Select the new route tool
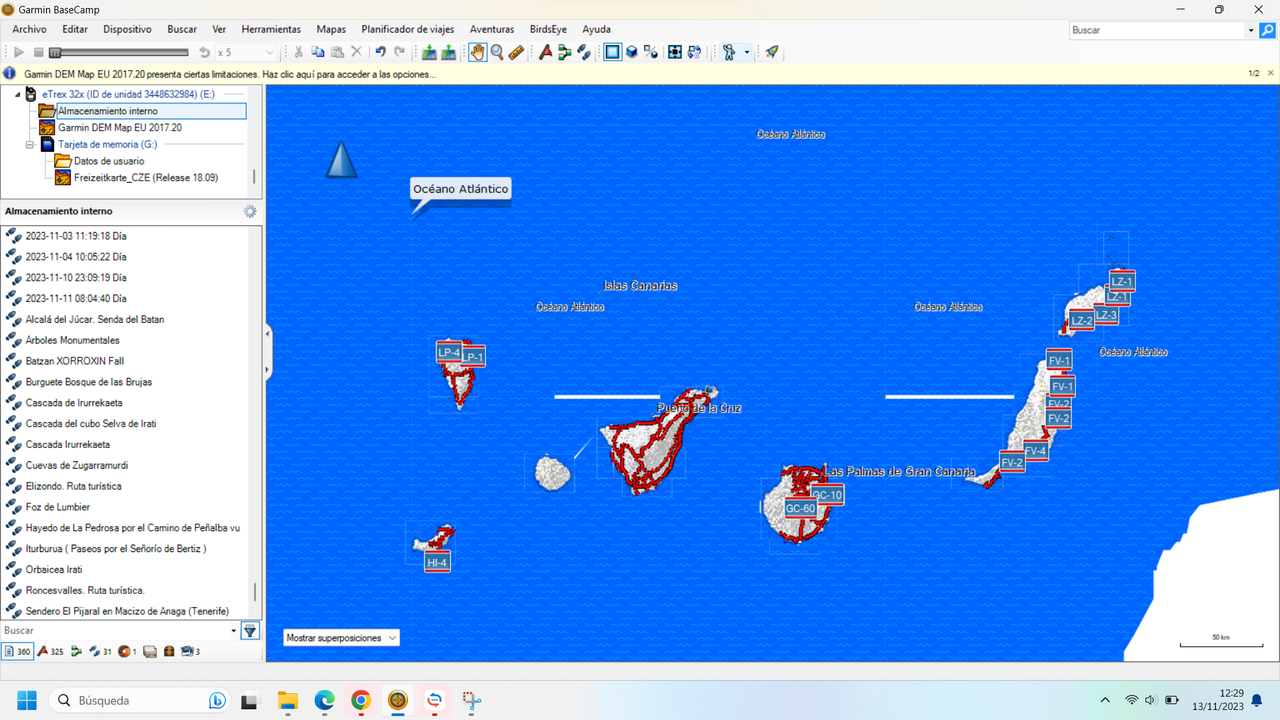Viewport: 1280px width, 720px height. coord(565,52)
